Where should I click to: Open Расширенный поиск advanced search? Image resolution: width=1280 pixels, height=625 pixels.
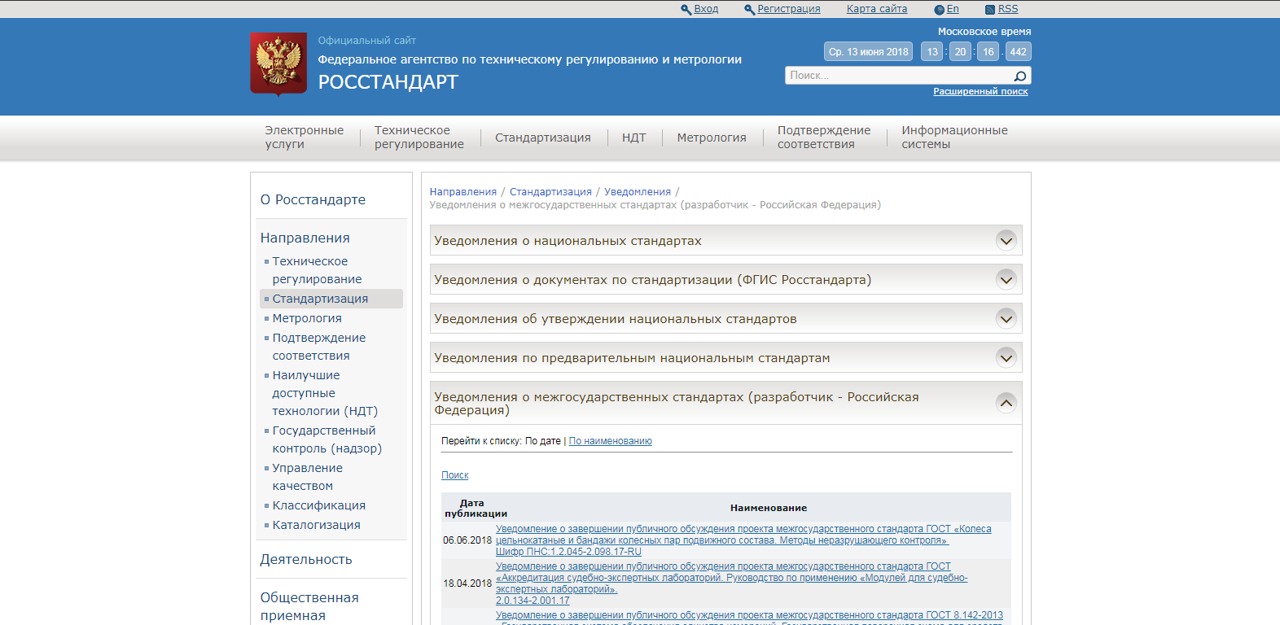(x=980, y=92)
